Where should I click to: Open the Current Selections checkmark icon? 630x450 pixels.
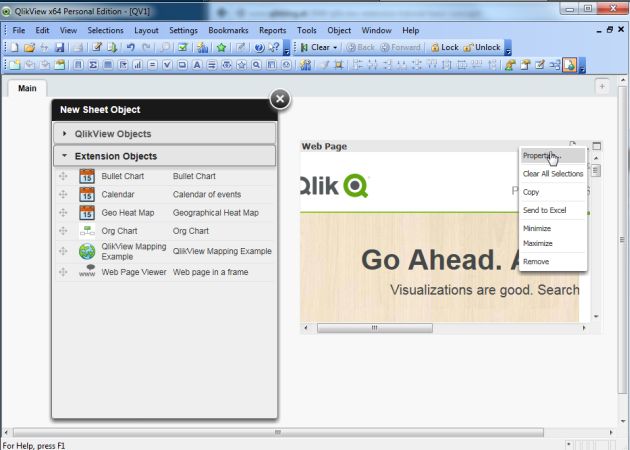click(x=183, y=47)
